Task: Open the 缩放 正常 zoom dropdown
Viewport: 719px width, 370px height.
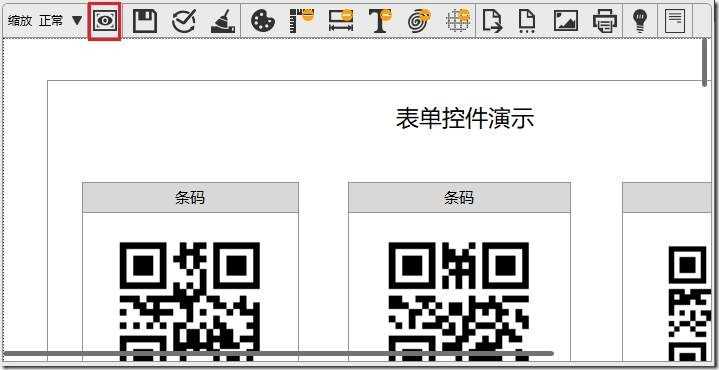Action: click(45, 21)
